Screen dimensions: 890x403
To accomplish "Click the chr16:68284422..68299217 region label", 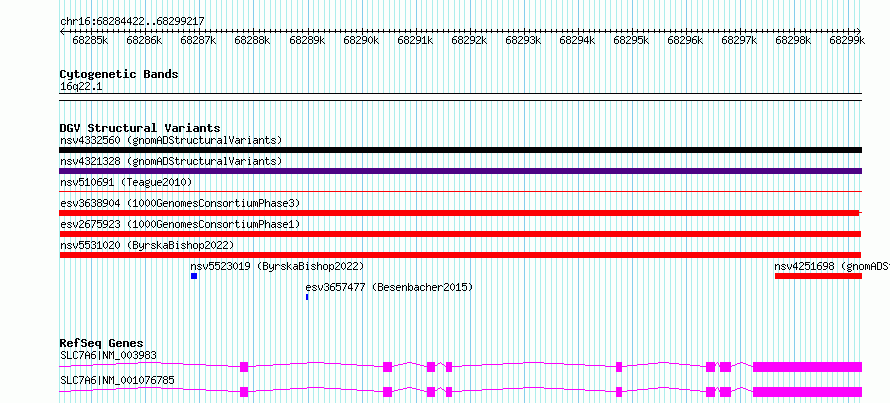I will tap(132, 22).
